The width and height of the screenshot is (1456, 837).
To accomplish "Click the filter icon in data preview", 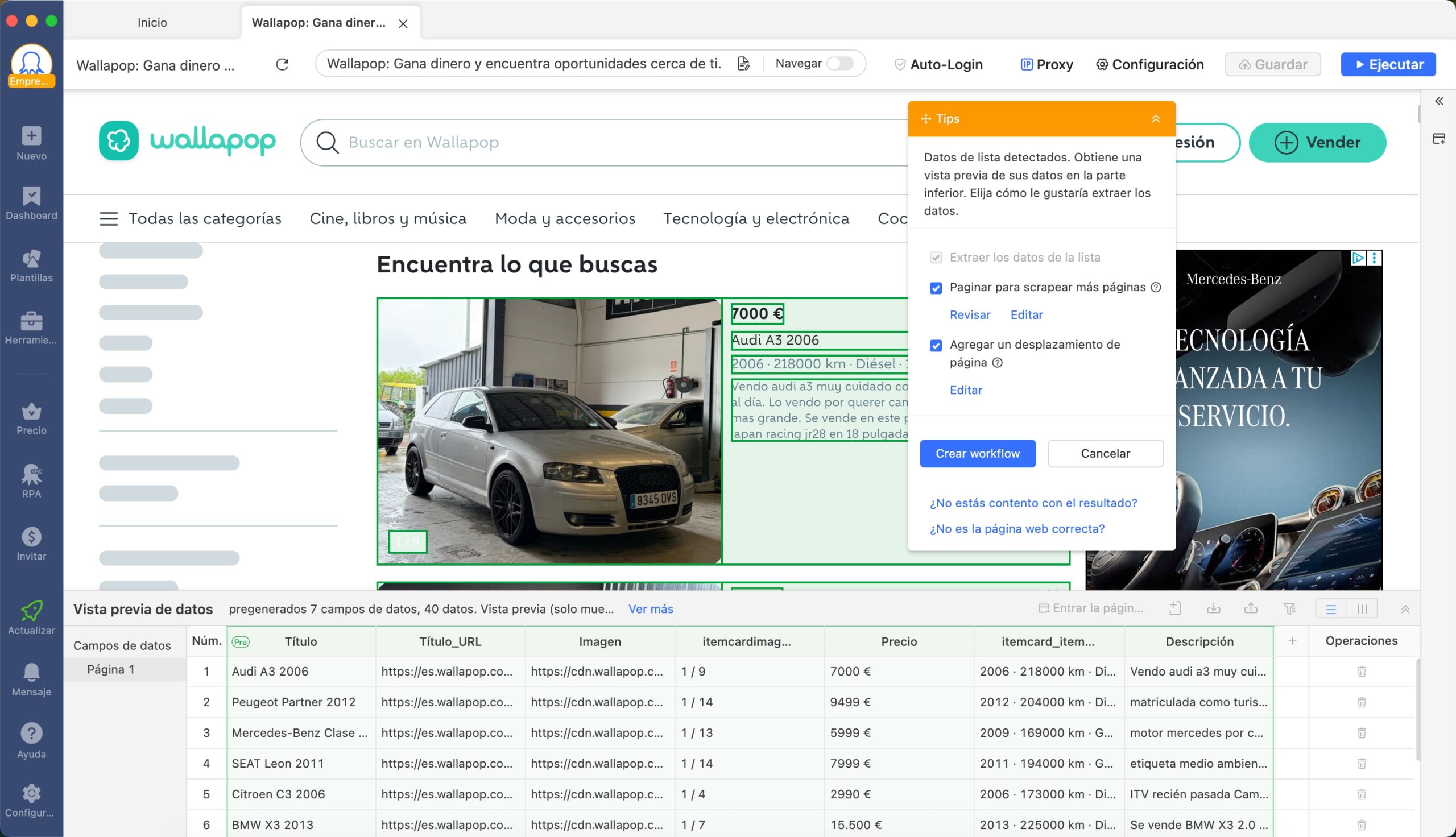I will pyautogui.click(x=1289, y=609).
